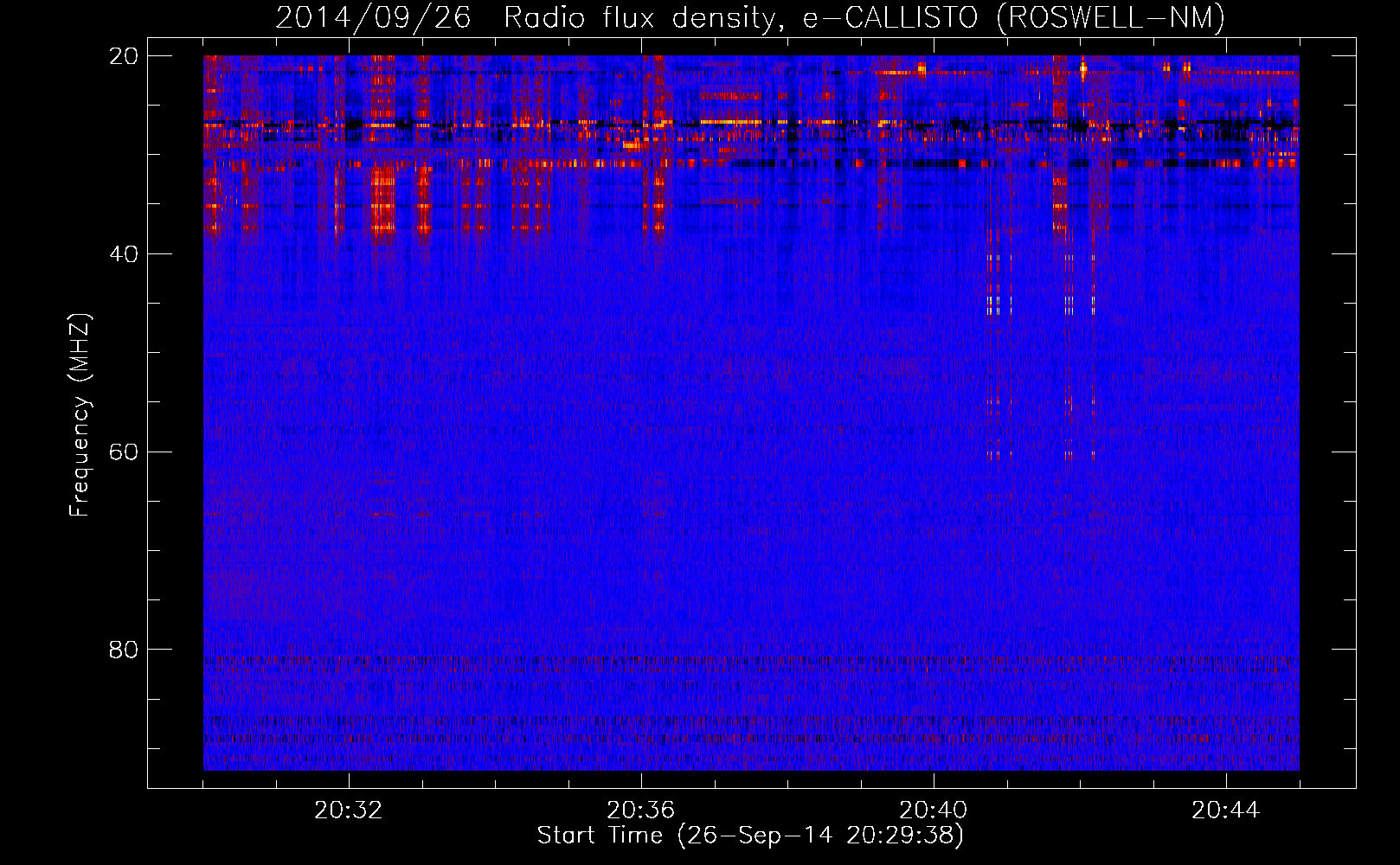
Task: Click the 20:40 time tick label
Action: tap(934, 811)
